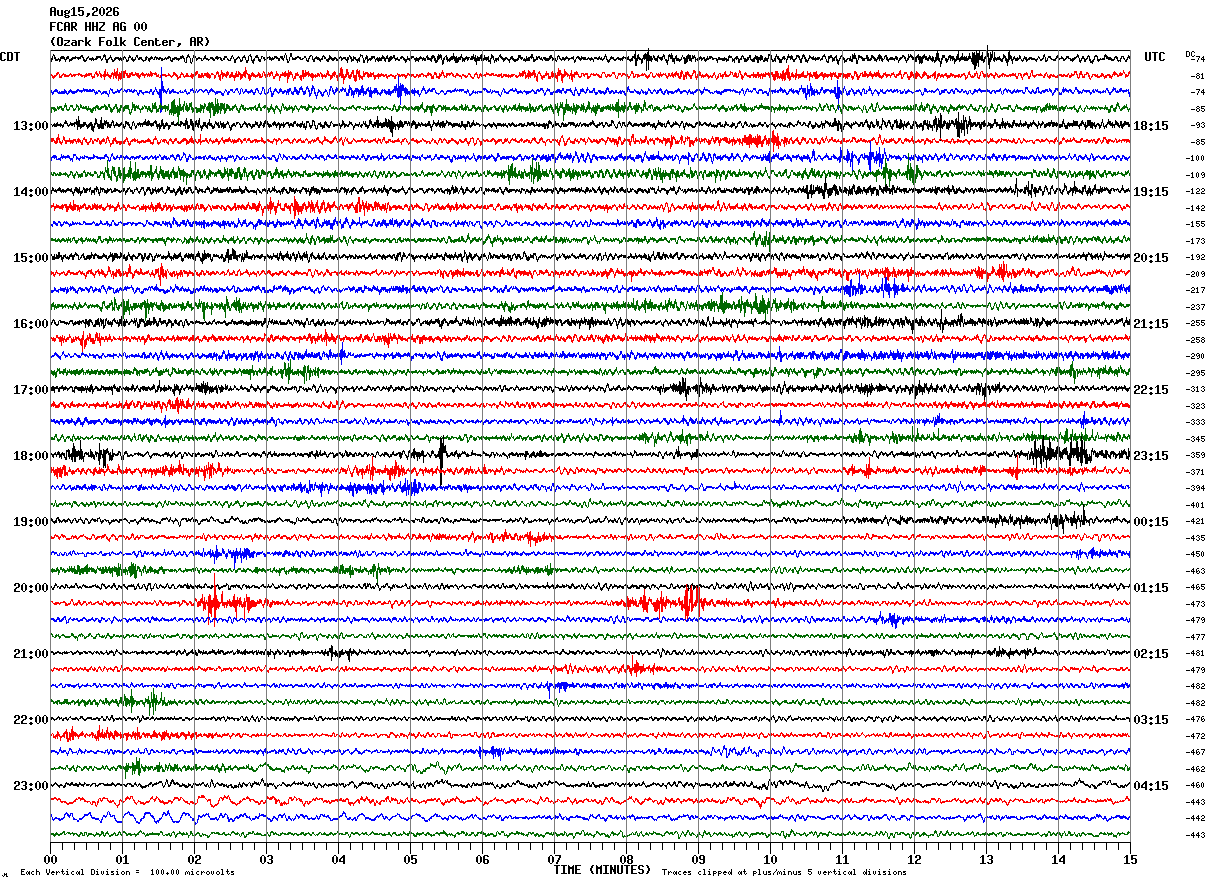Click the CDT timezone header
1210x886 pixels.
[x=10, y=57]
